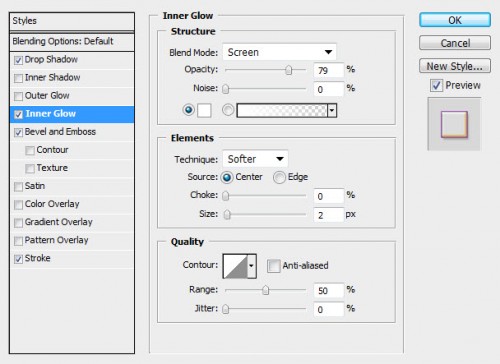The height and width of the screenshot is (364, 500).
Task: Click the Opacity value field
Action: [328, 70]
